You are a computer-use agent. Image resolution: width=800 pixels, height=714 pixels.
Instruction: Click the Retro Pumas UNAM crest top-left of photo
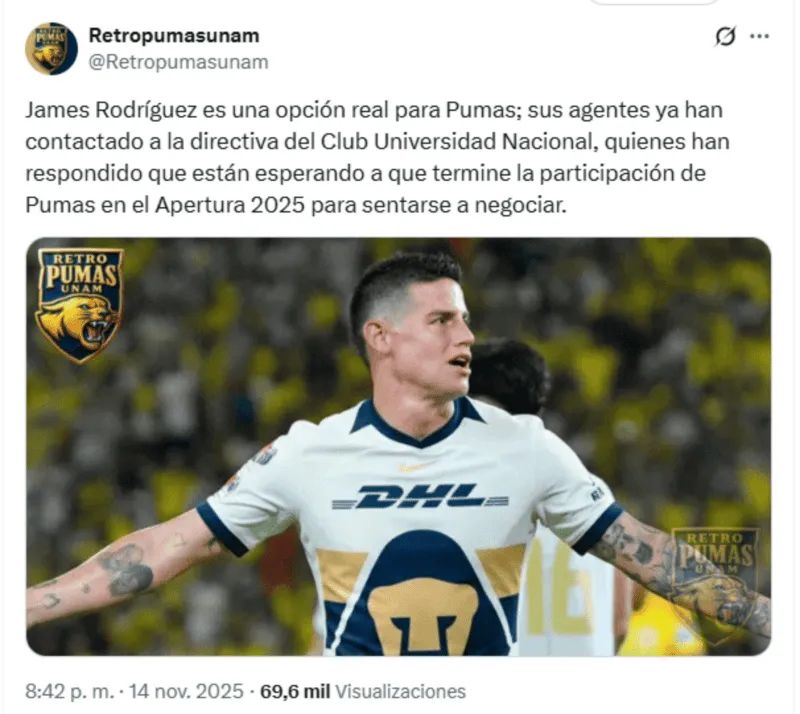[x=79, y=305]
